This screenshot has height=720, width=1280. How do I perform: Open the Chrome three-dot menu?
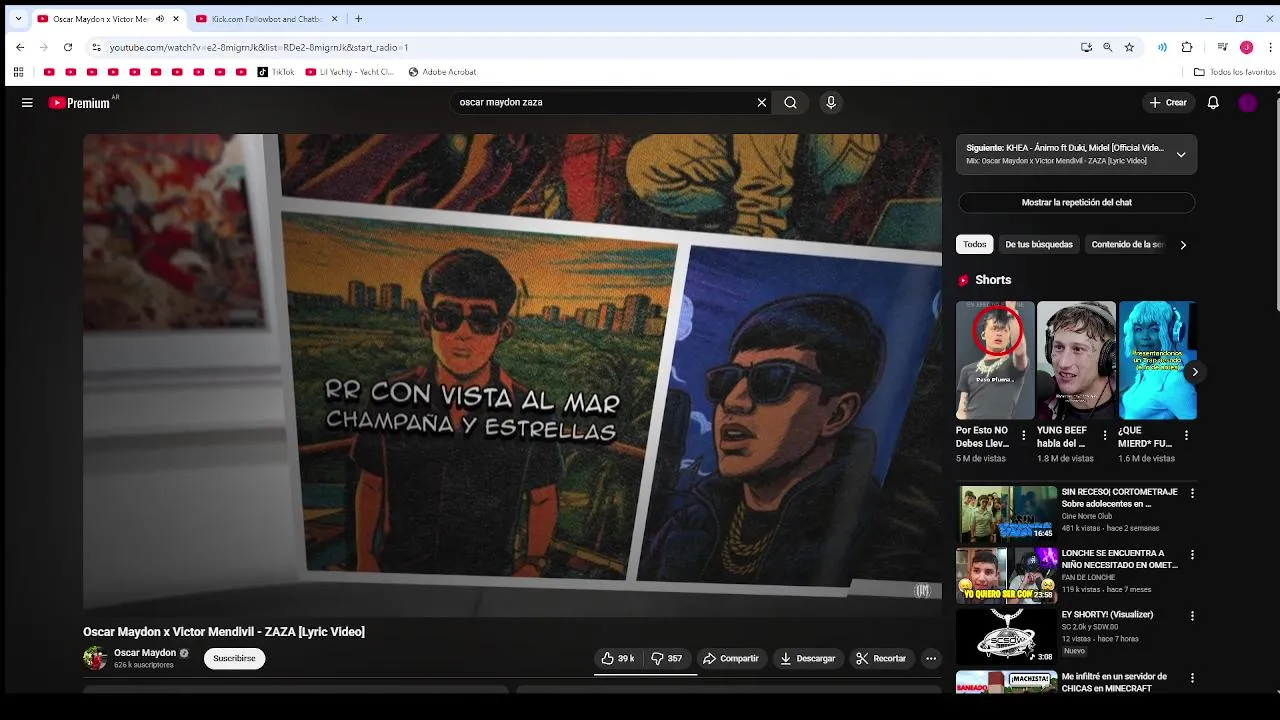[1270, 47]
